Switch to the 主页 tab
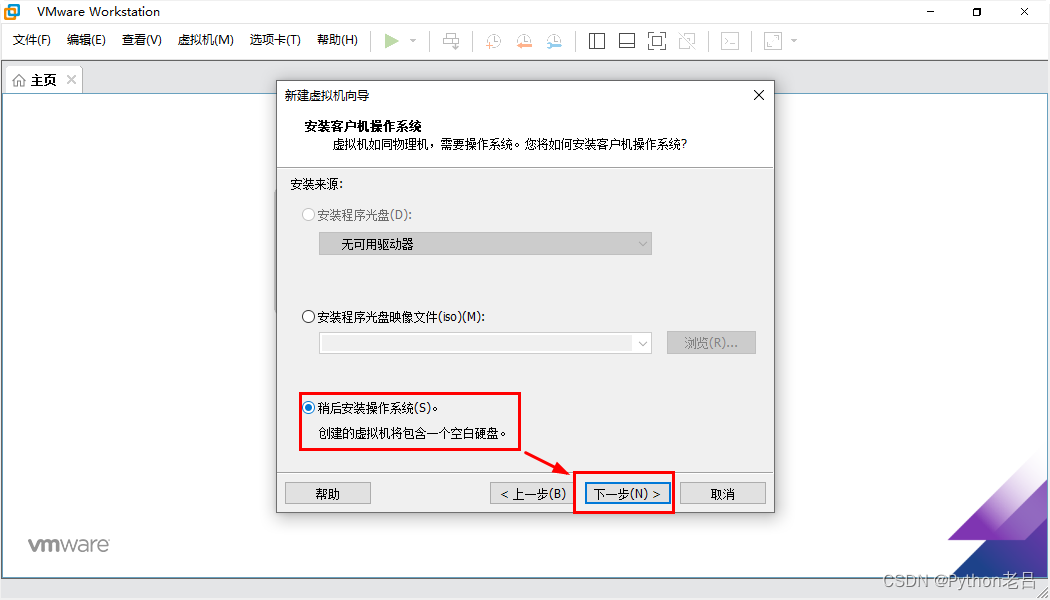 click(44, 80)
